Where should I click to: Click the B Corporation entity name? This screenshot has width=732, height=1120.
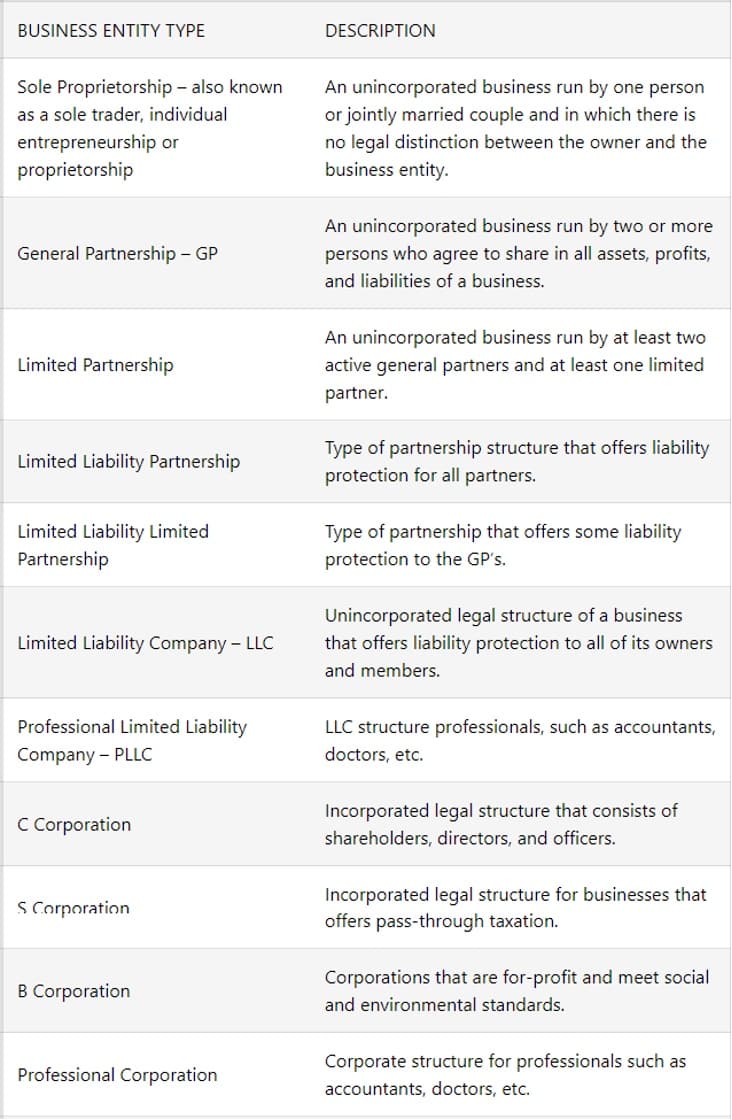pos(74,991)
